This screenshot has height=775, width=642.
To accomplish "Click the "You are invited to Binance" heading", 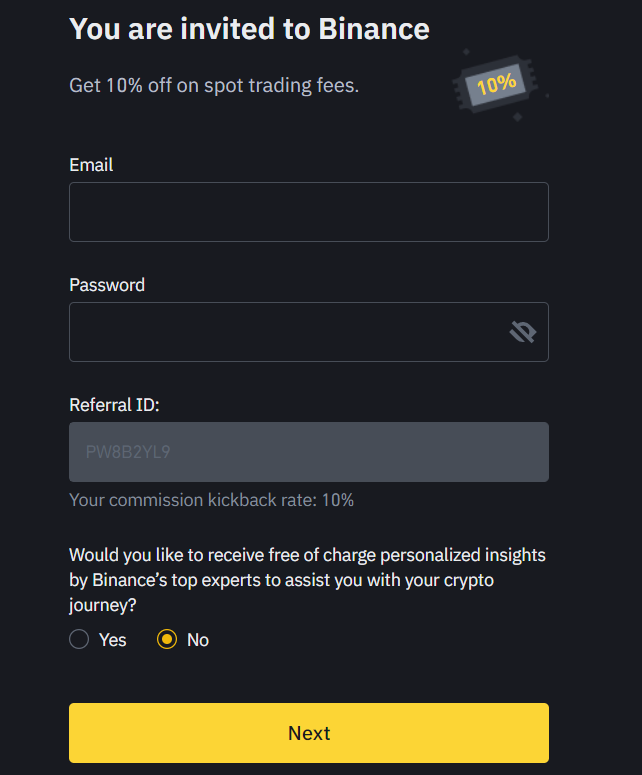I will click(250, 29).
